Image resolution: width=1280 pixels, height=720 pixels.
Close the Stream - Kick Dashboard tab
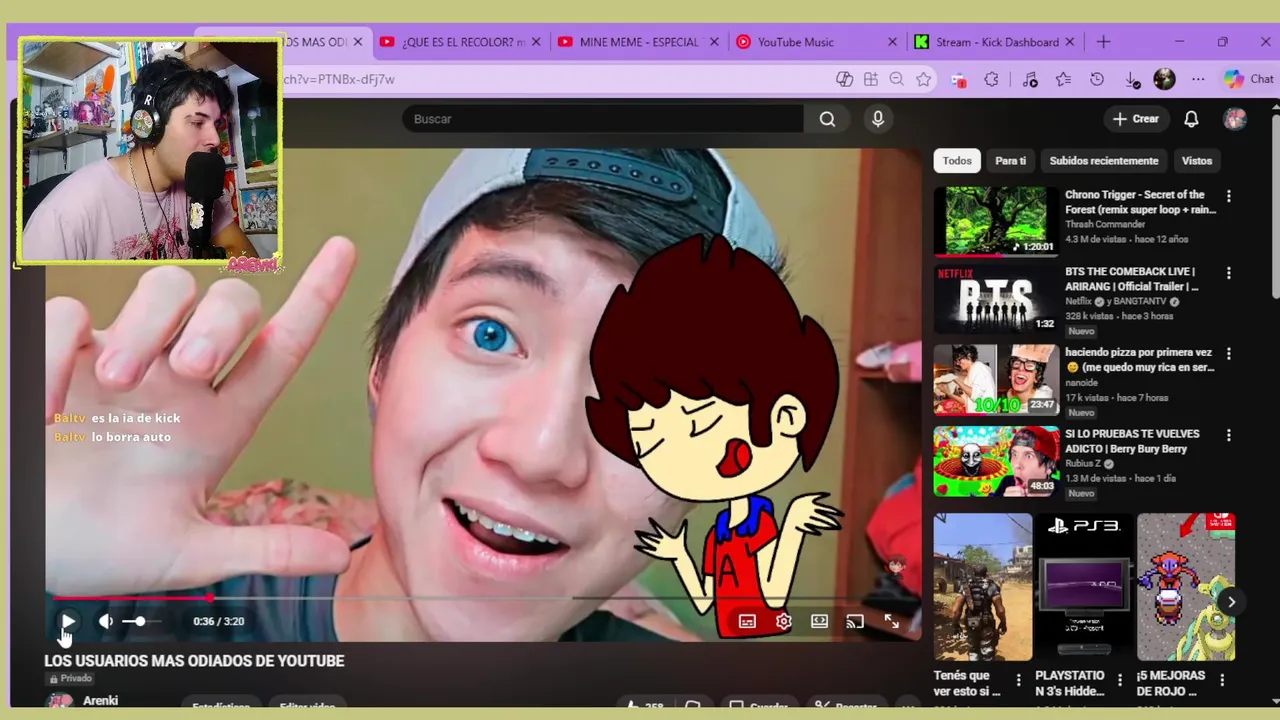[x=1070, y=42]
